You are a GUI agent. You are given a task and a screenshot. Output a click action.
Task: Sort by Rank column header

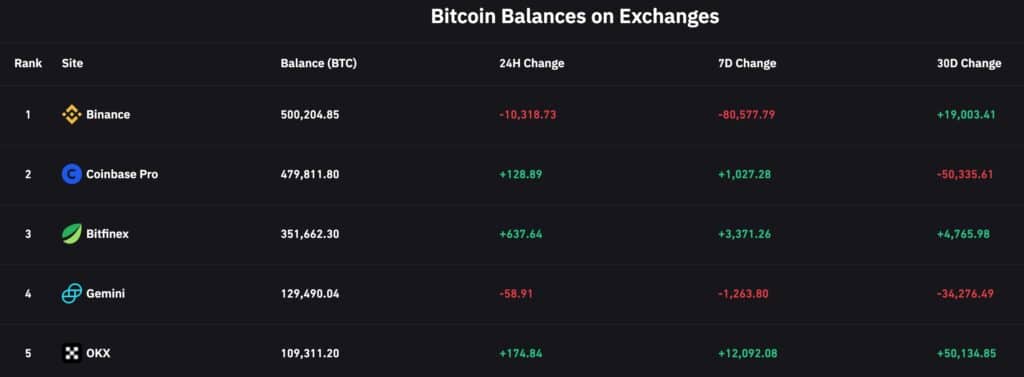[28, 63]
